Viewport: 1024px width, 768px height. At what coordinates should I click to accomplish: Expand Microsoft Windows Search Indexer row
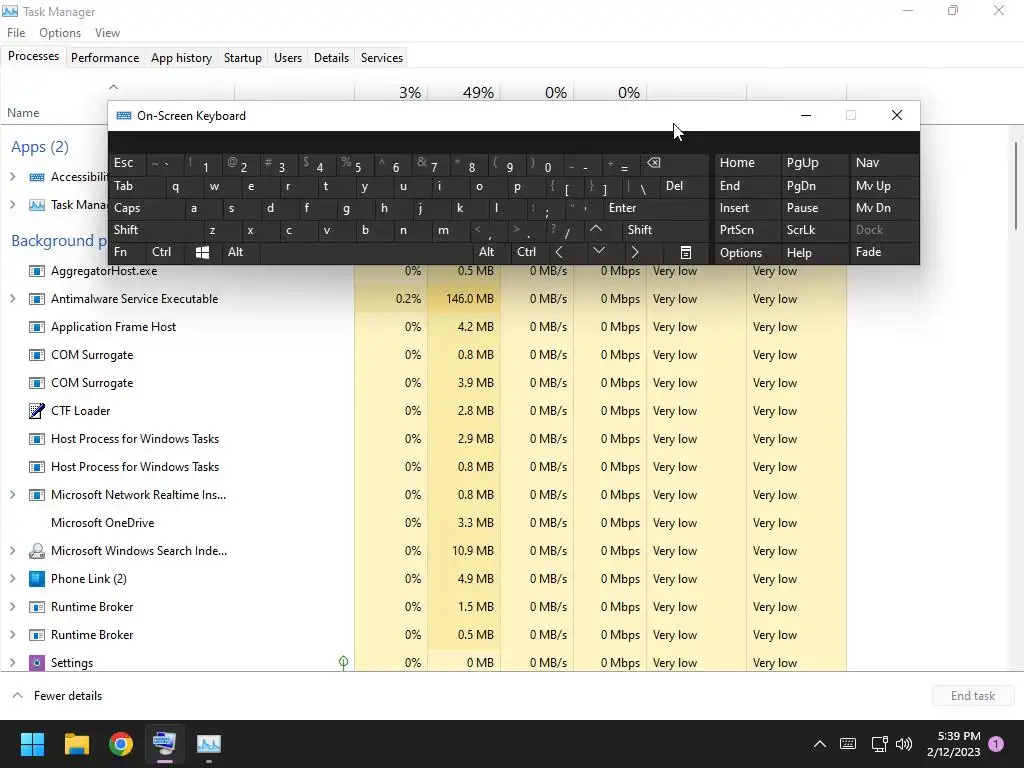coord(12,551)
